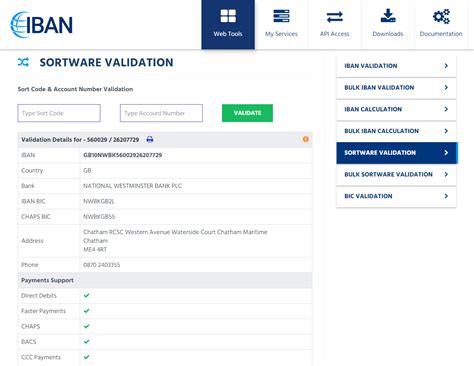This screenshot has height=366, width=474.
Task: Open the My Services tab label
Action: click(x=281, y=34)
